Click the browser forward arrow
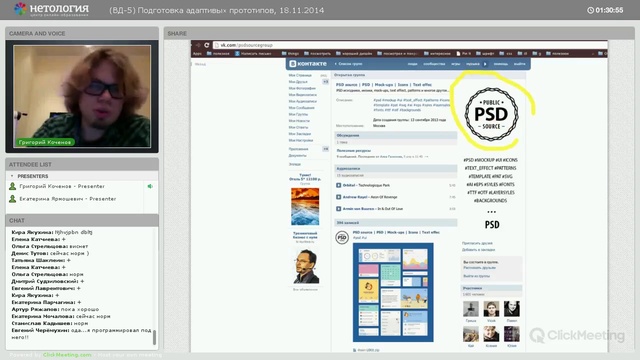The width and height of the screenshot is (640, 360). [198, 45]
